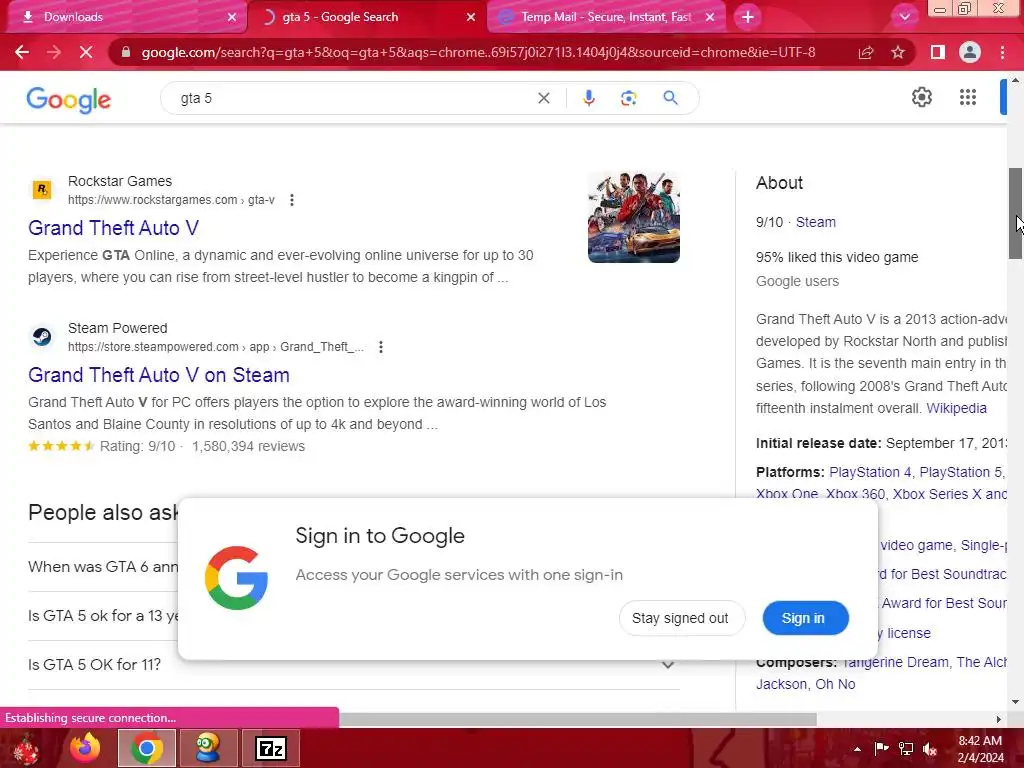The image size is (1024, 768).
Task: Close the gta 5 search tab
Action: click(x=471, y=17)
